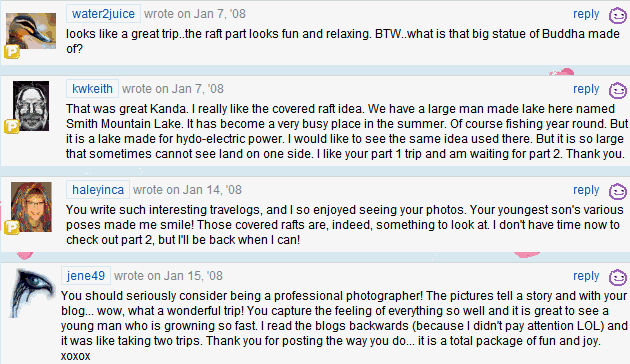The image size is (630, 364).
Task: Open jene49's blue eye avatar
Action: [32, 293]
